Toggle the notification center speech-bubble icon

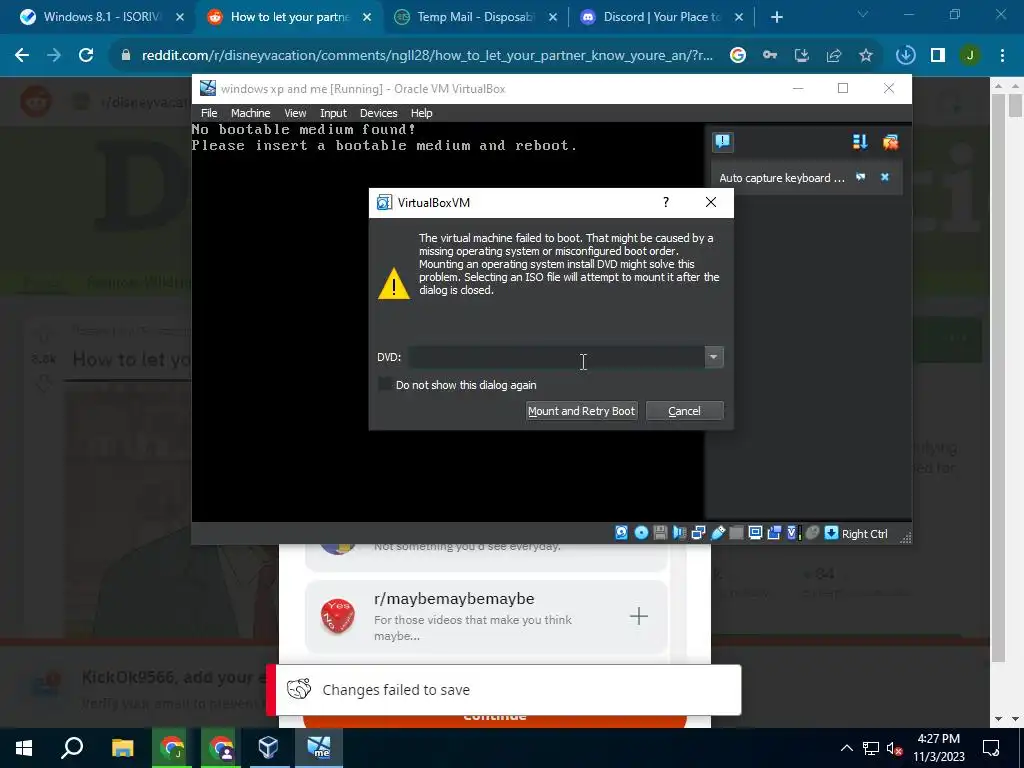[723, 142]
